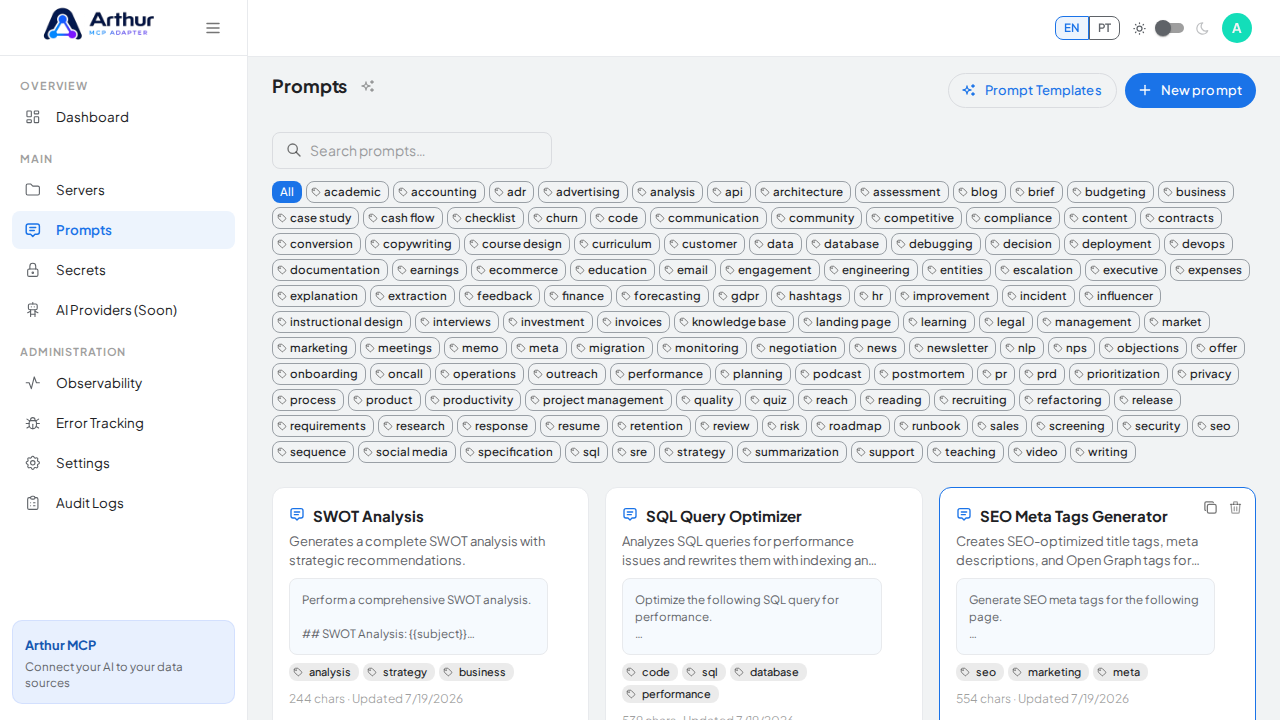The height and width of the screenshot is (720, 1280).
Task: Duplicate the SEO Meta Tags Generator prompt
Action: click(1210, 508)
